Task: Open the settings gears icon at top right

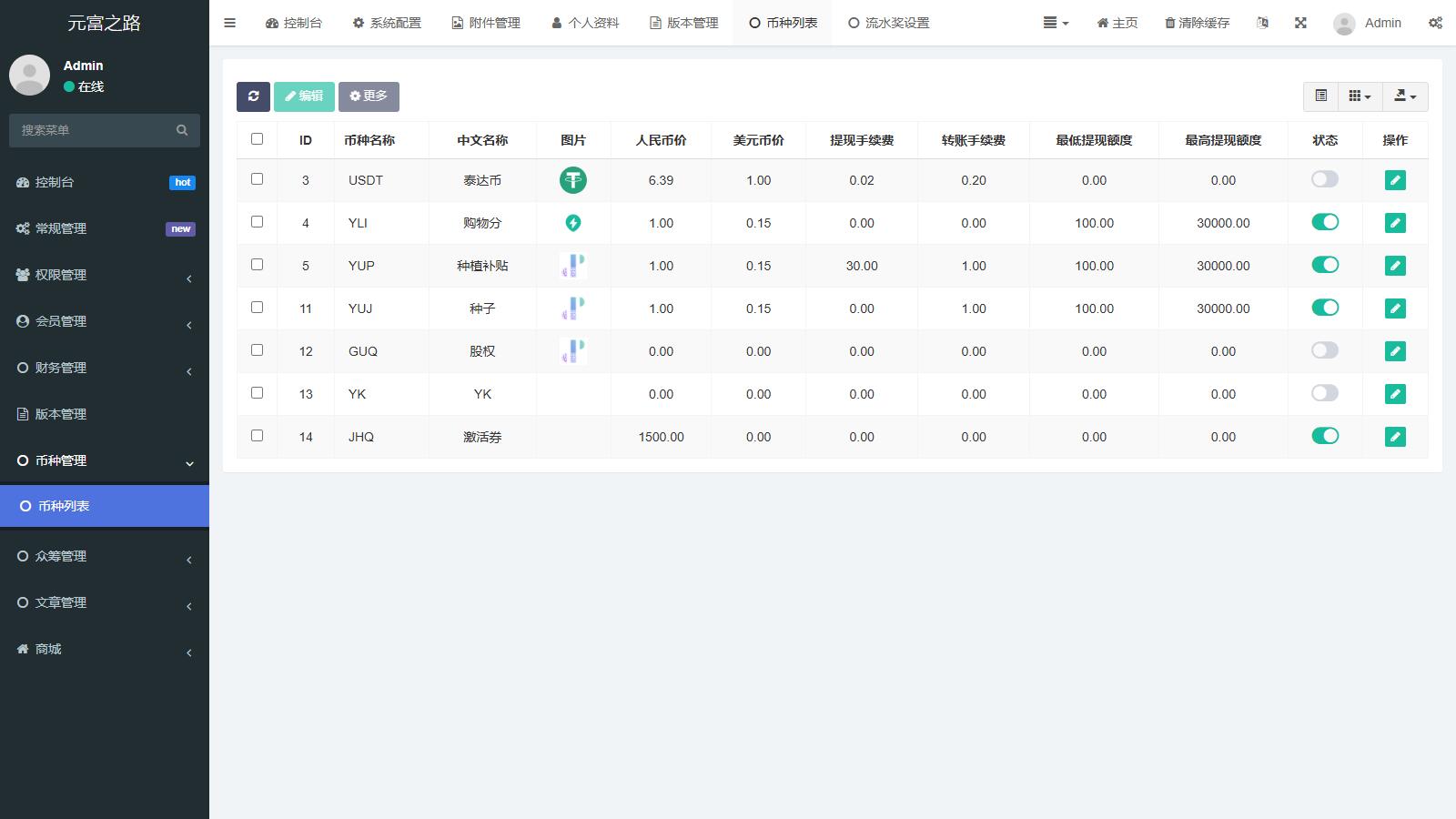Action: tap(1435, 23)
